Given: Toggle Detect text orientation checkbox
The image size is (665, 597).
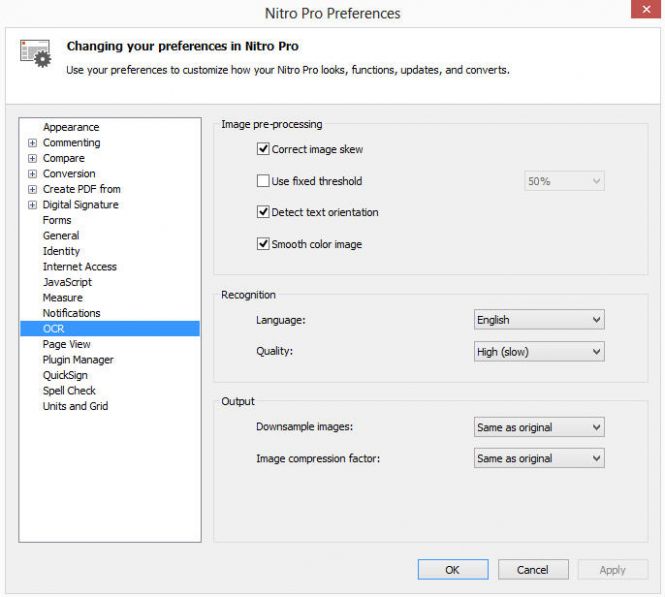Looking at the screenshot, I should (x=263, y=212).
